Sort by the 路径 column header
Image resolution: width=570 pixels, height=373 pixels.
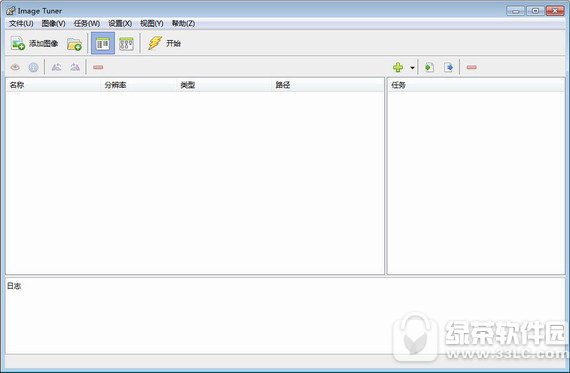(x=328, y=85)
